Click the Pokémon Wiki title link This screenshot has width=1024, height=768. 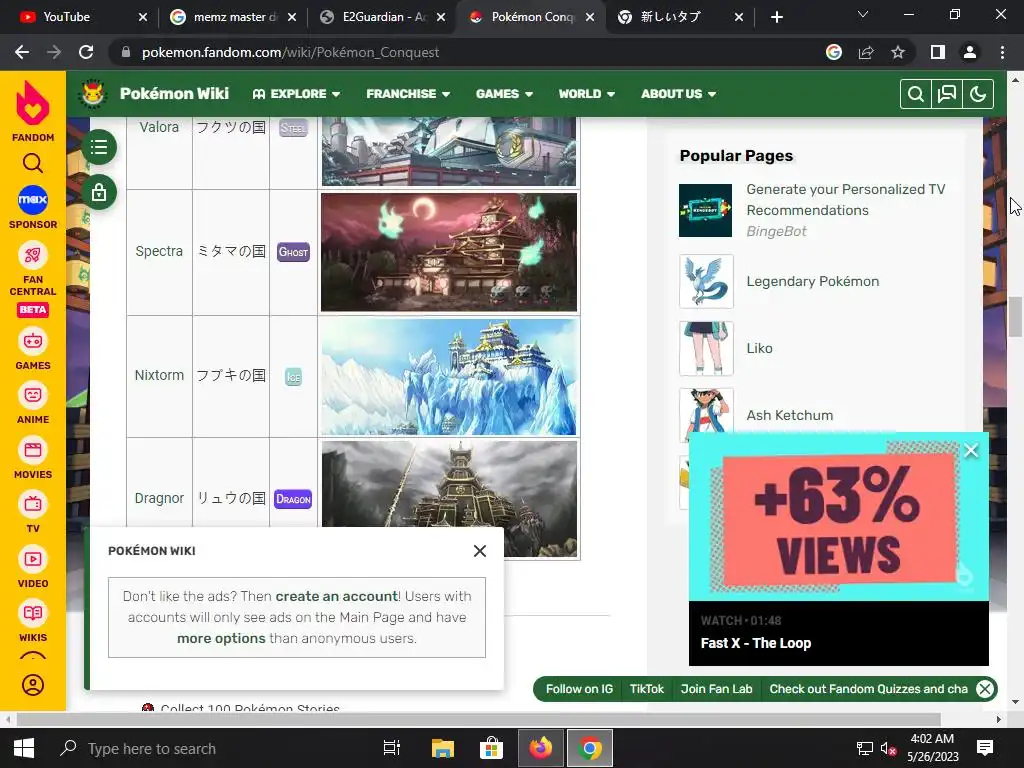point(174,93)
